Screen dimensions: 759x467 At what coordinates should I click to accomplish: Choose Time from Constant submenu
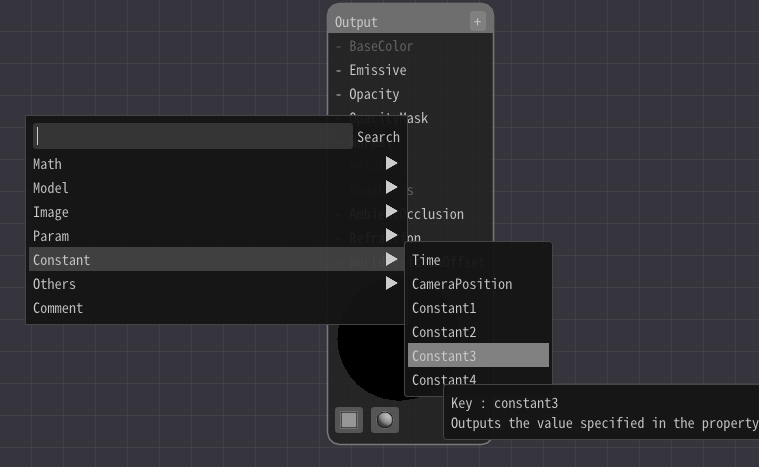point(426,260)
